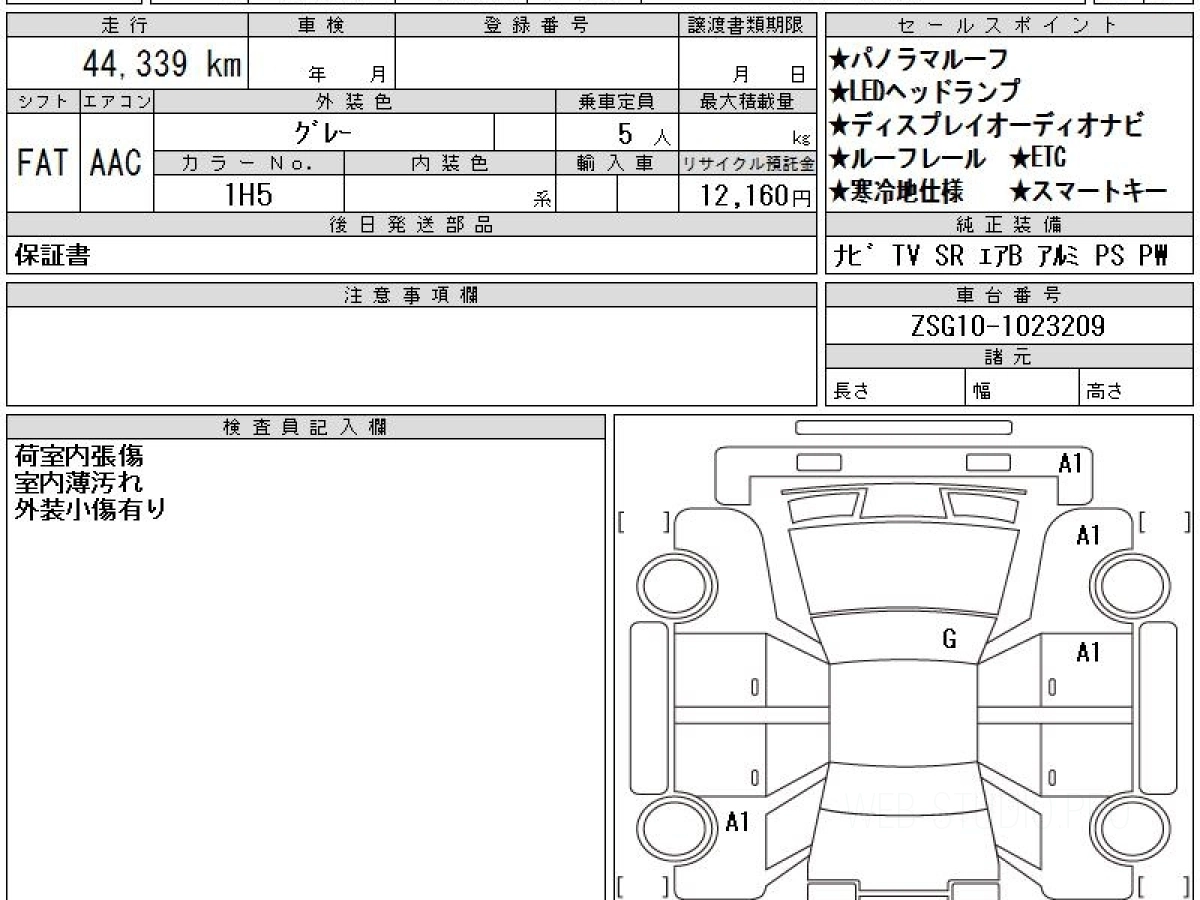Click the 長さ dimension cell

pyautogui.click(x=896, y=388)
